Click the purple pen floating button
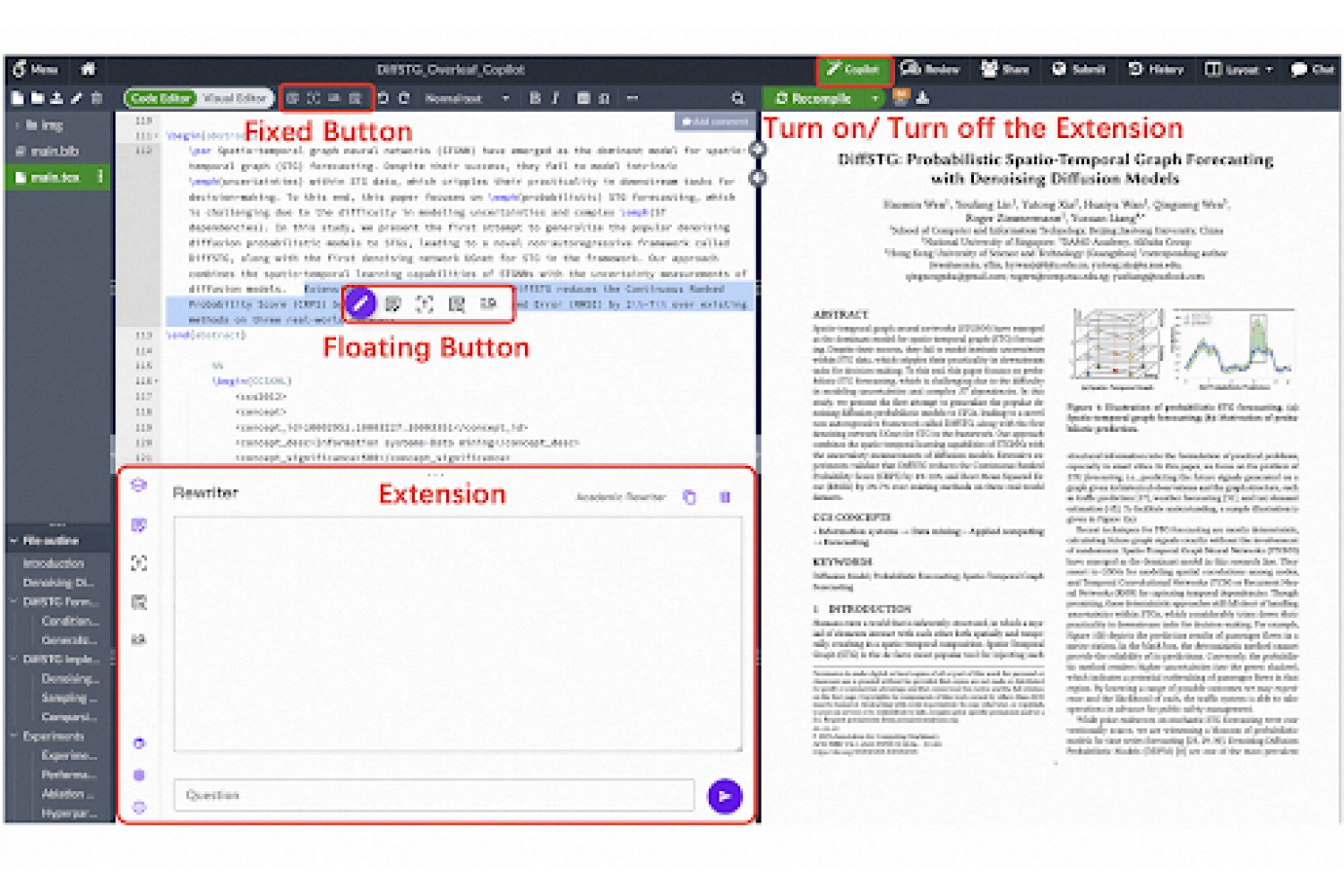The height and width of the screenshot is (896, 1344). 360,305
